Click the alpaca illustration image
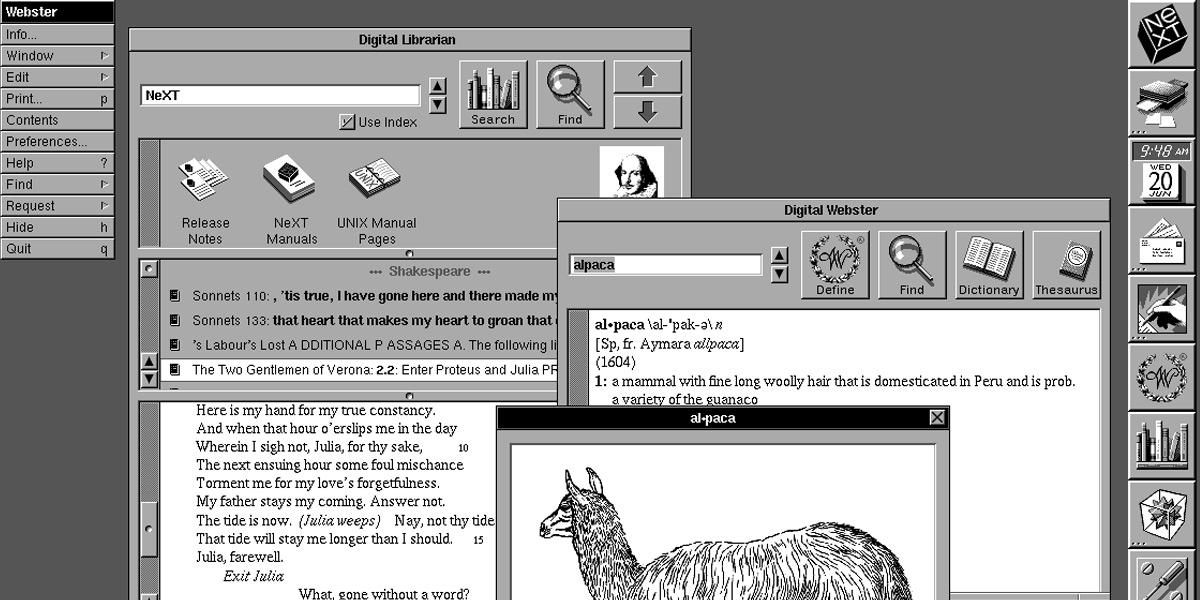Screen dimensions: 1200x600 723,522
